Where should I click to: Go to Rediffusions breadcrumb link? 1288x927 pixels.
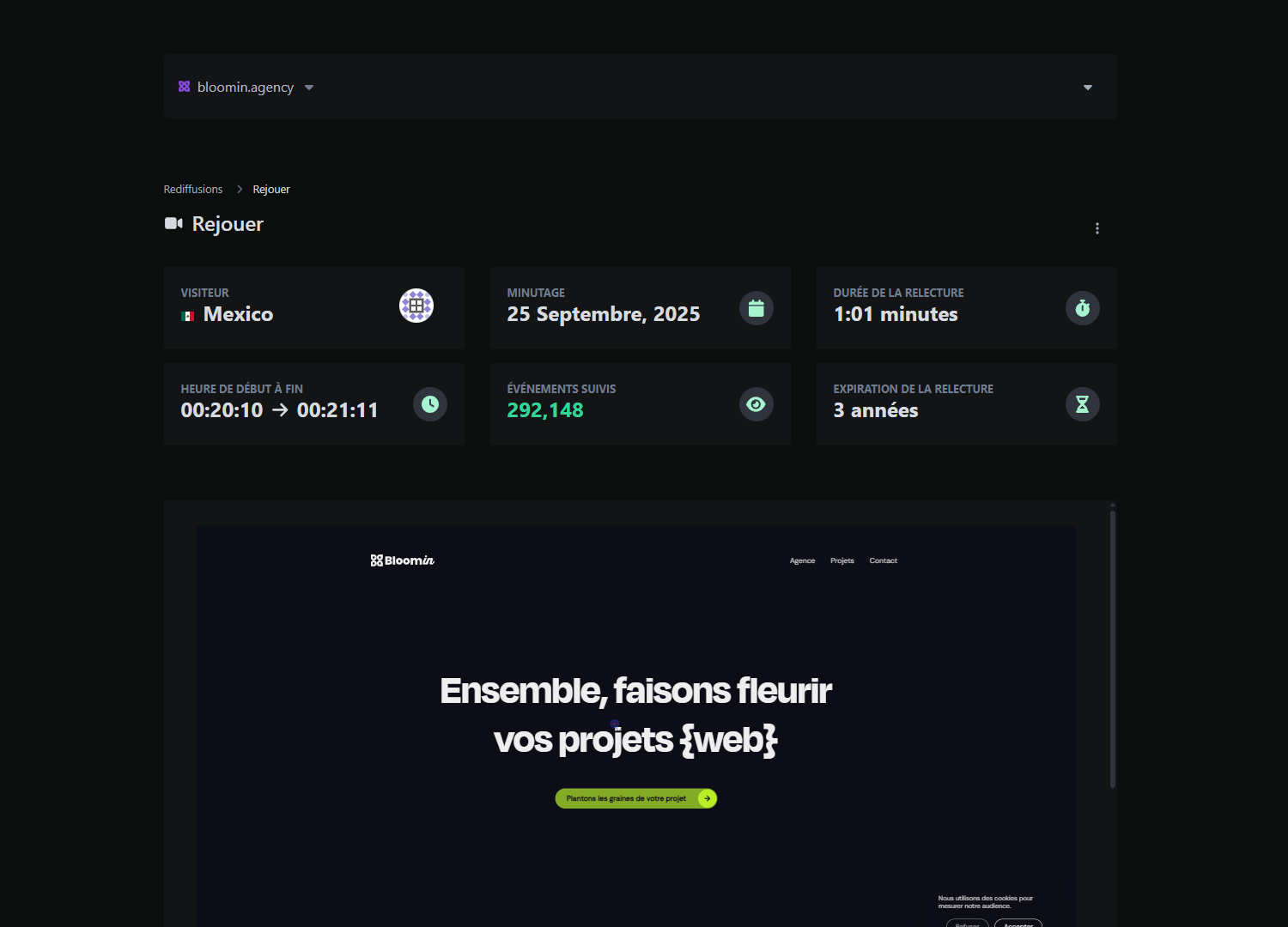coord(193,190)
